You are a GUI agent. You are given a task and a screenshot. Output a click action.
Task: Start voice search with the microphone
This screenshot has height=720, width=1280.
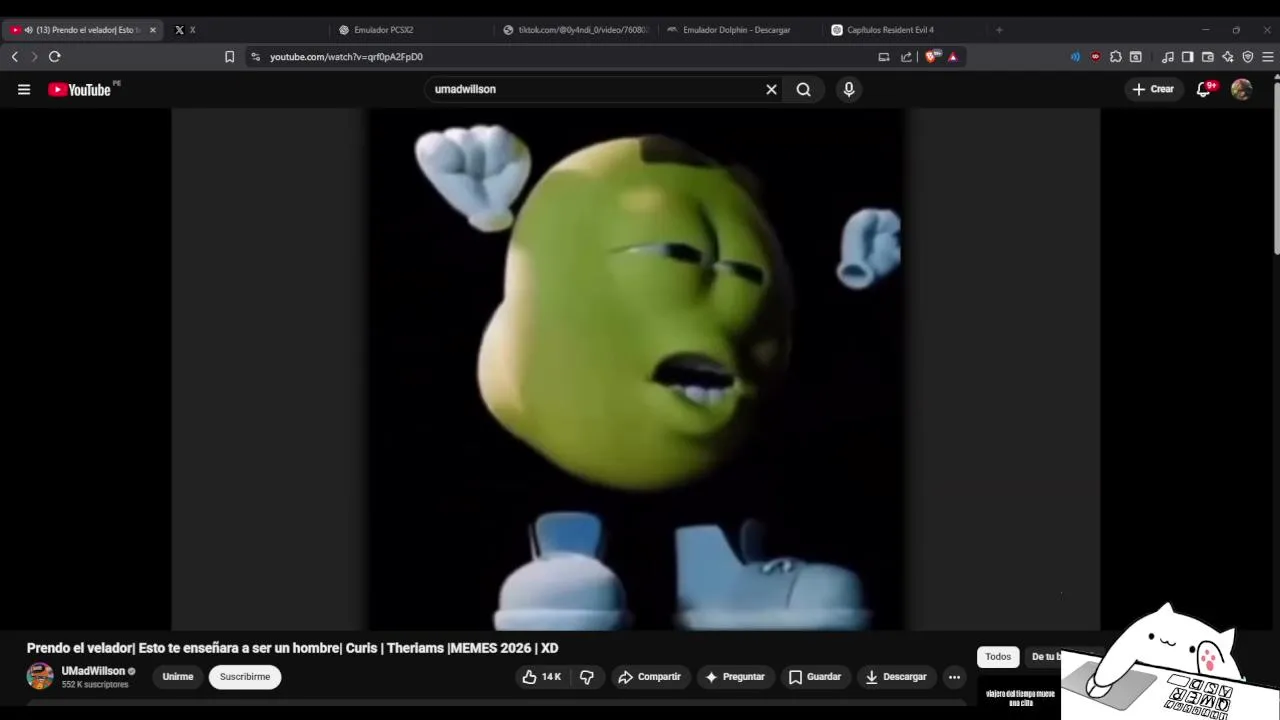(x=849, y=89)
